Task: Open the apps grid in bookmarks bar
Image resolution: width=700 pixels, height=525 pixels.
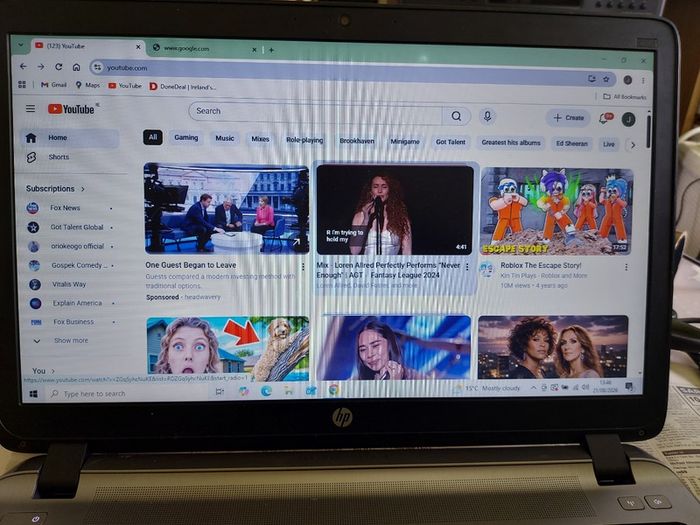Action: pos(21,84)
